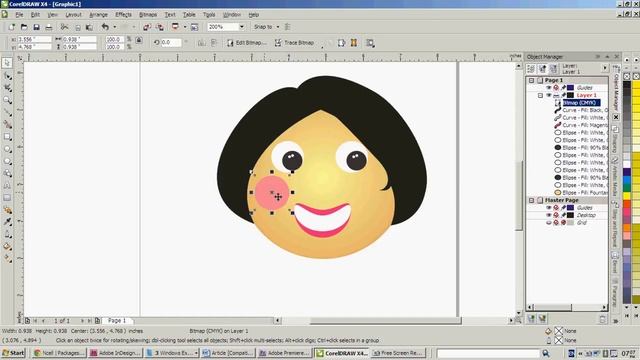Select the Text tool in toolbox
This screenshot has height=360, width=640.
coord(7,186)
